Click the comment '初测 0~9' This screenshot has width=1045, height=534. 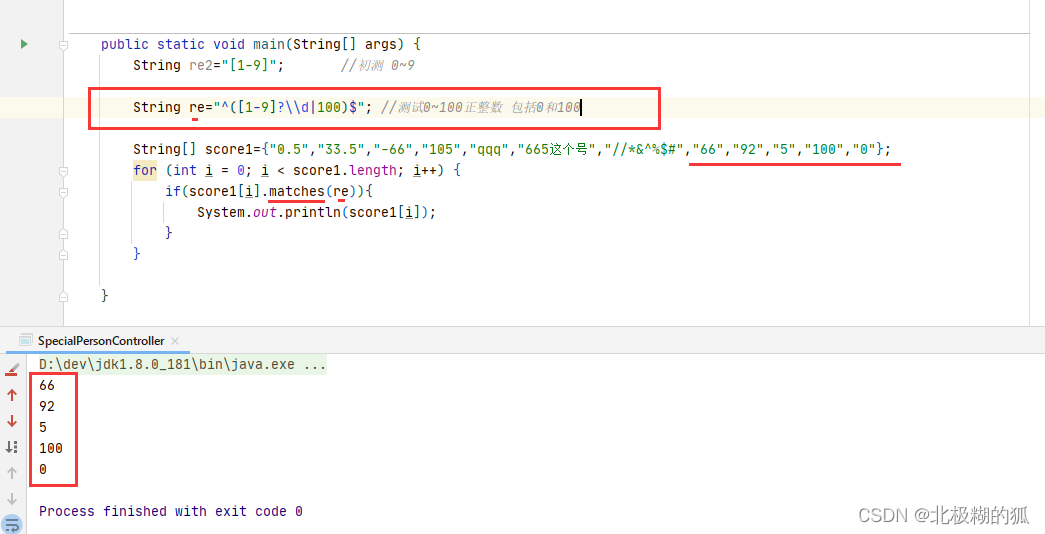[x=377, y=65]
